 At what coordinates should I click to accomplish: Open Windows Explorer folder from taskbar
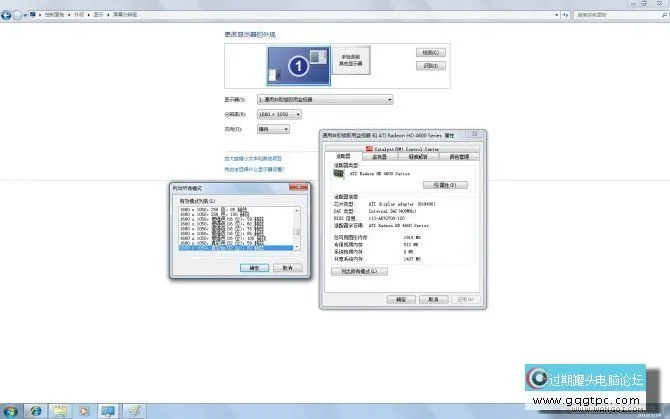click(x=60, y=411)
